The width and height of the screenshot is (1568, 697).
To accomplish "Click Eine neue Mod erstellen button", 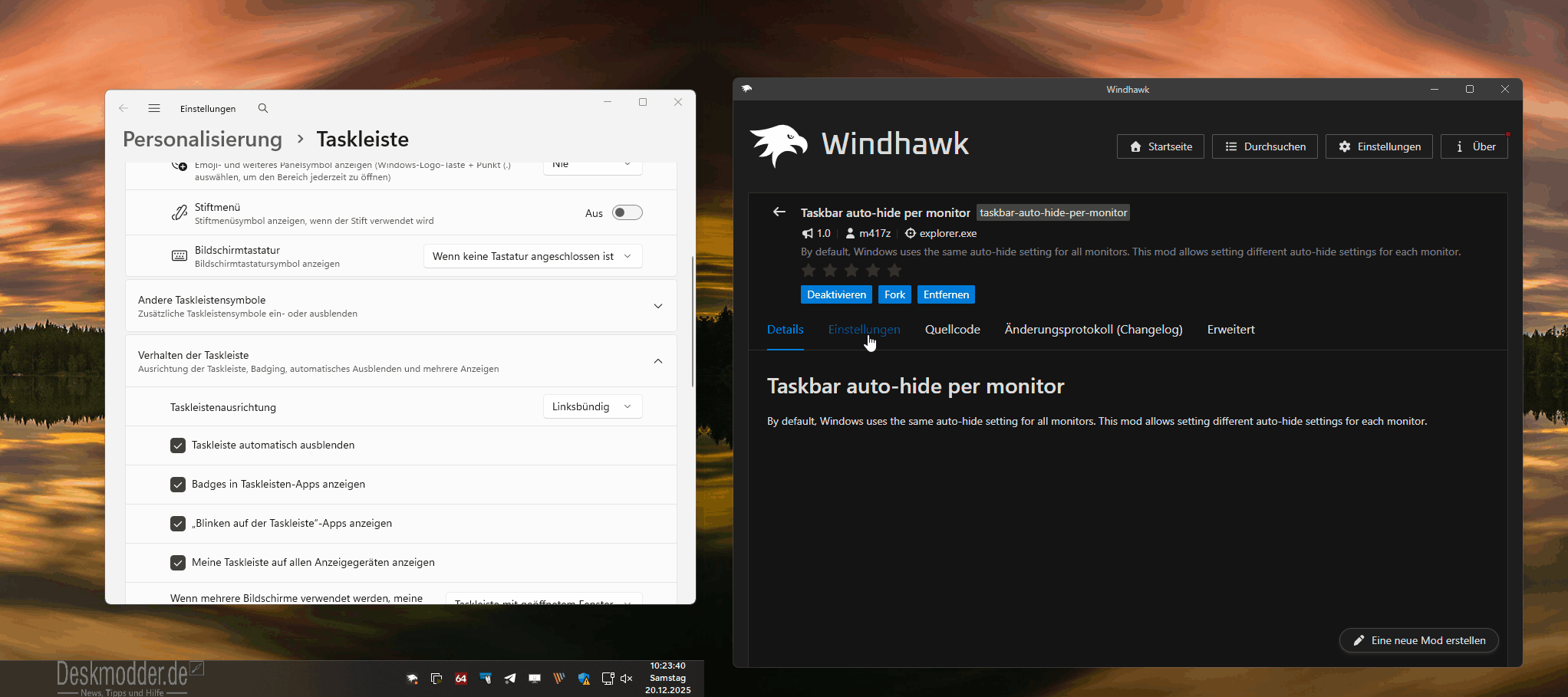I will tap(1418, 641).
